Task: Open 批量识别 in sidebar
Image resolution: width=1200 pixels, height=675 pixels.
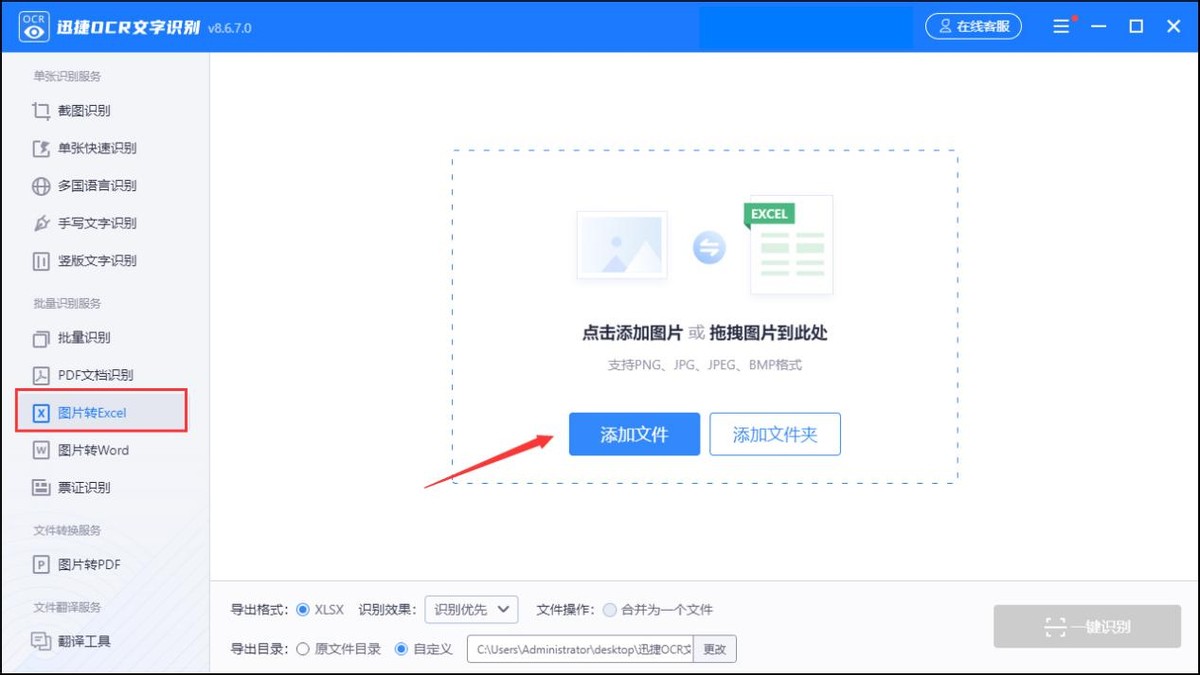Action: [84, 338]
